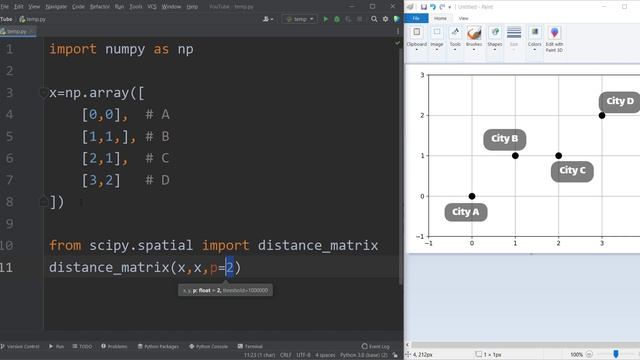Open the Python Packages tool window

pos(158,347)
